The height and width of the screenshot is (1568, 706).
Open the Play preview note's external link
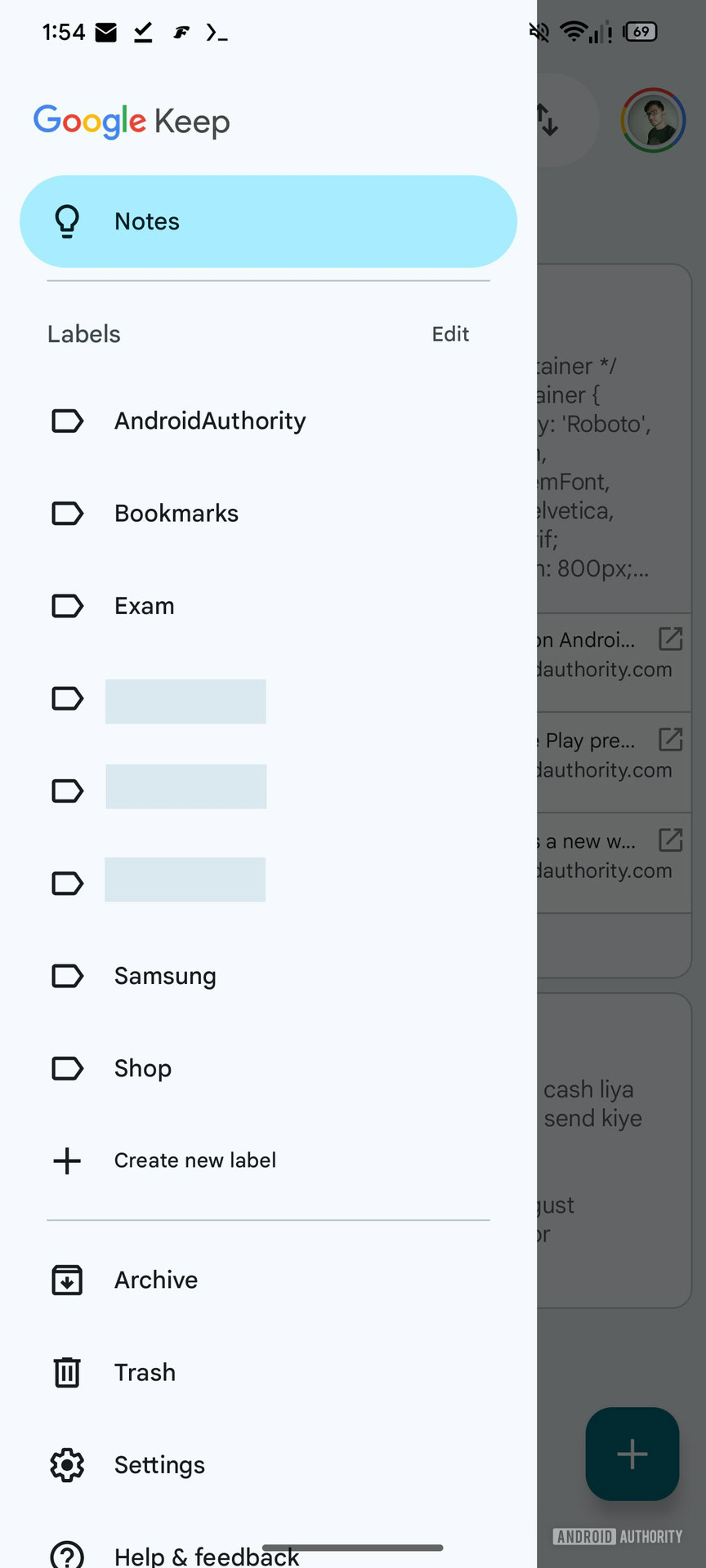(x=669, y=740)
